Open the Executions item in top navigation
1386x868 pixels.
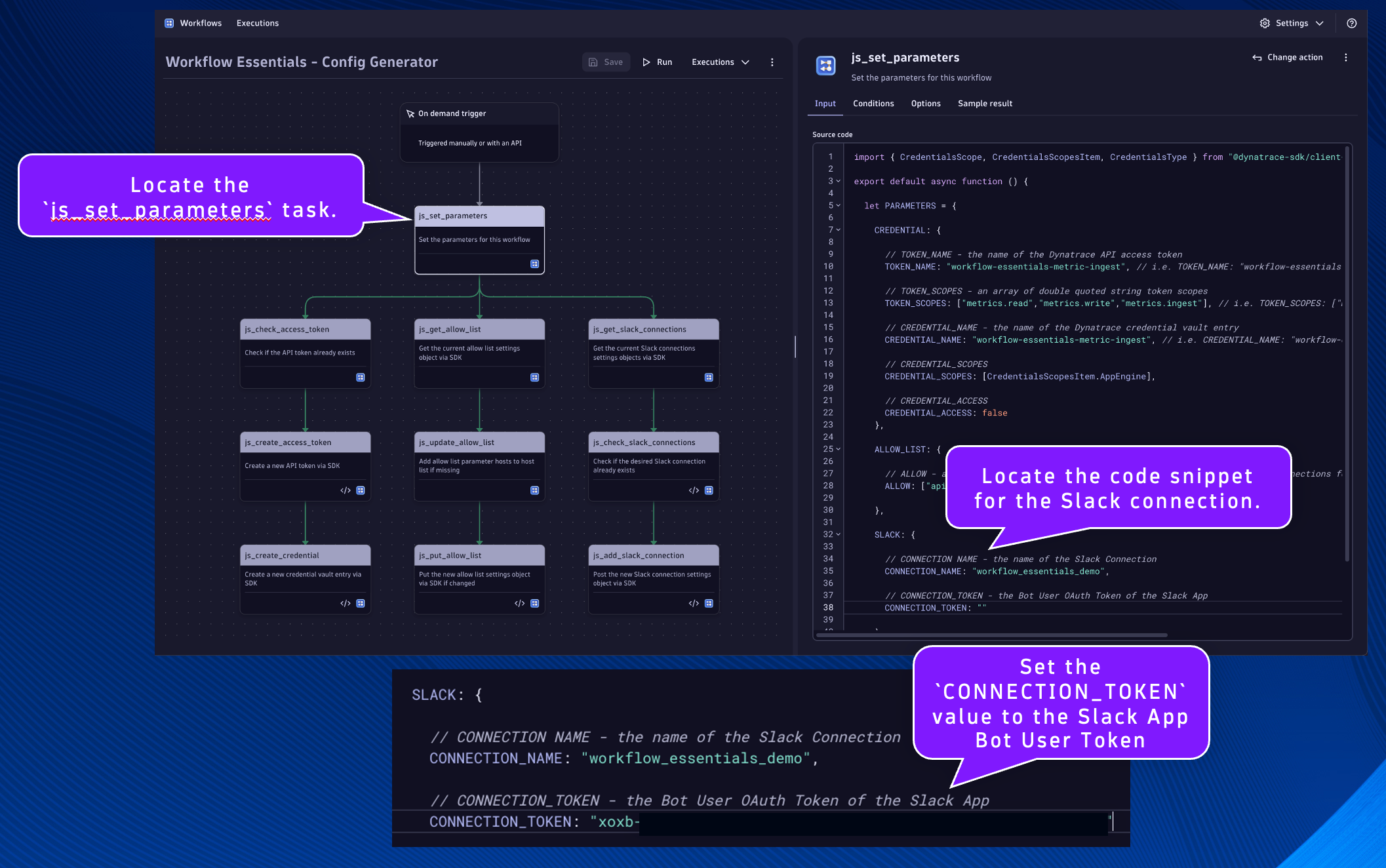coord(258,23)
